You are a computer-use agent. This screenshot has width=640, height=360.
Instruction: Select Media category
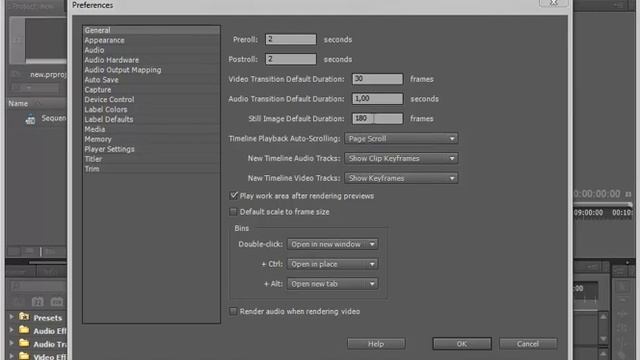pos(151,129)
